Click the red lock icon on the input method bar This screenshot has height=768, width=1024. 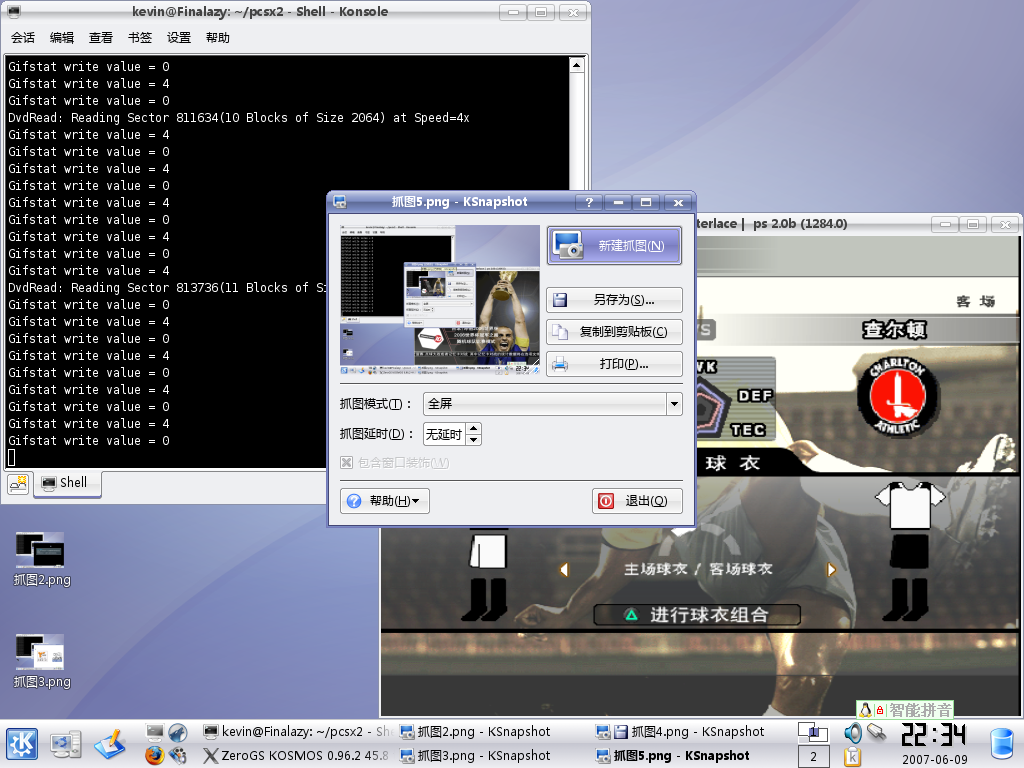(880, 710)
